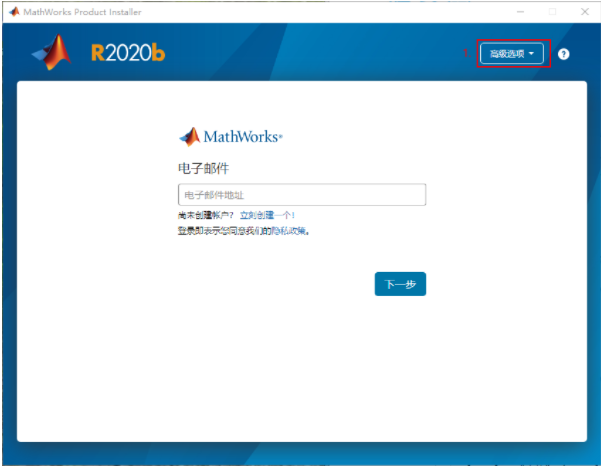Minimize the installer window
This screenshot has width=601, height=469.
[520, 12]
